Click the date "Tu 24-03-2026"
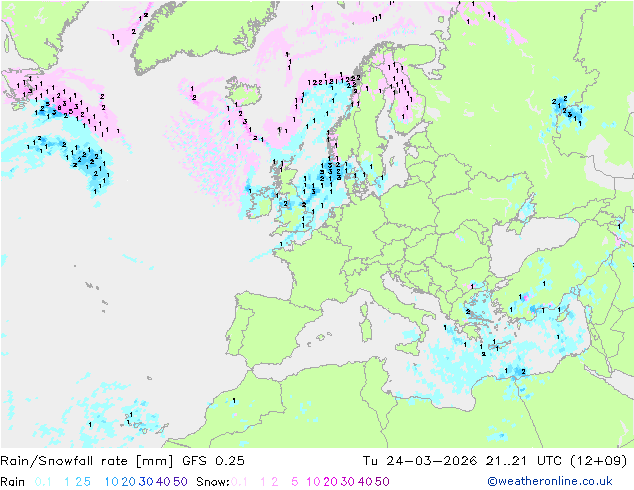 click(420, 461)
